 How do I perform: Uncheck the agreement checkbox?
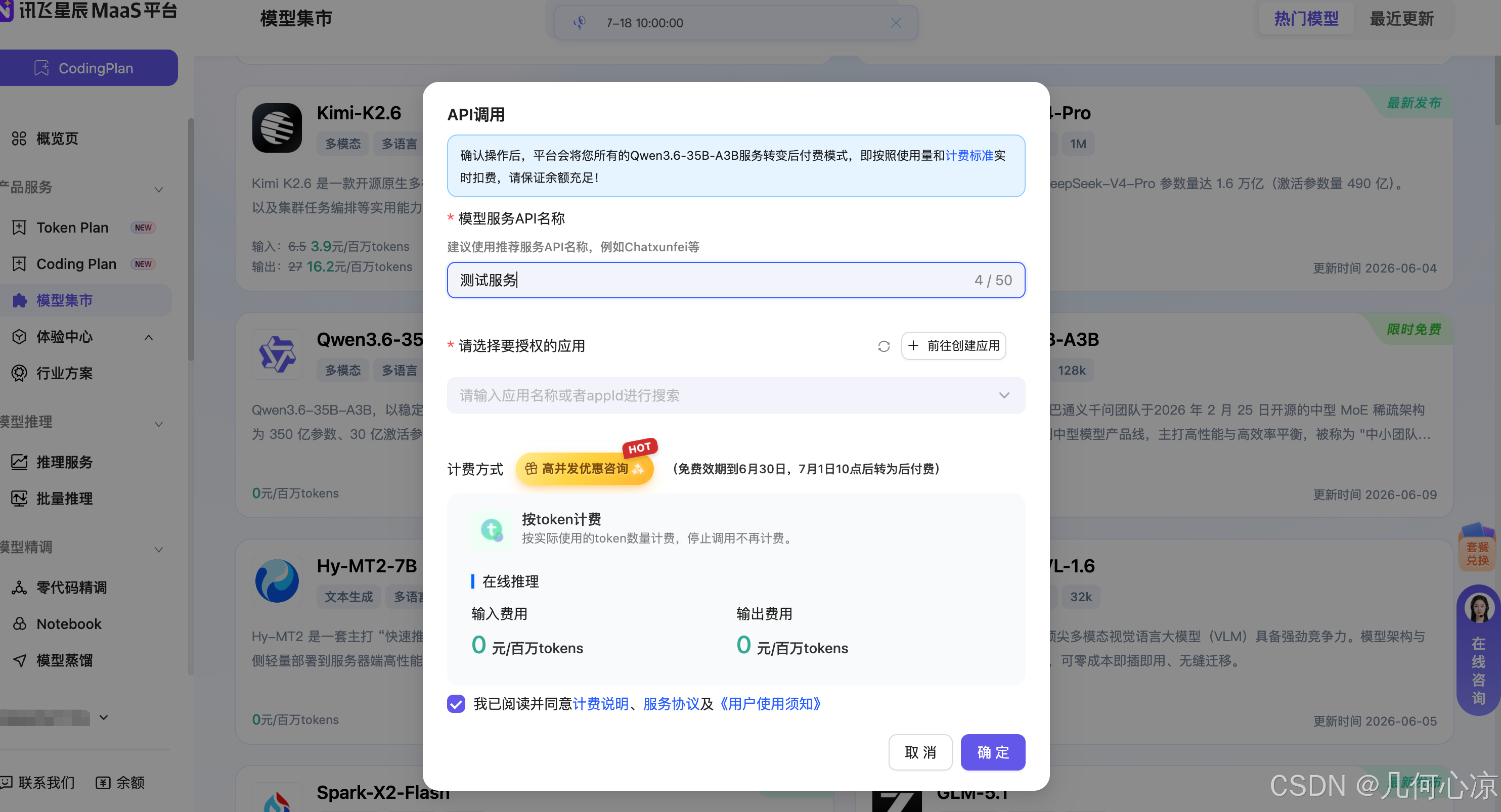click(456, 704)
